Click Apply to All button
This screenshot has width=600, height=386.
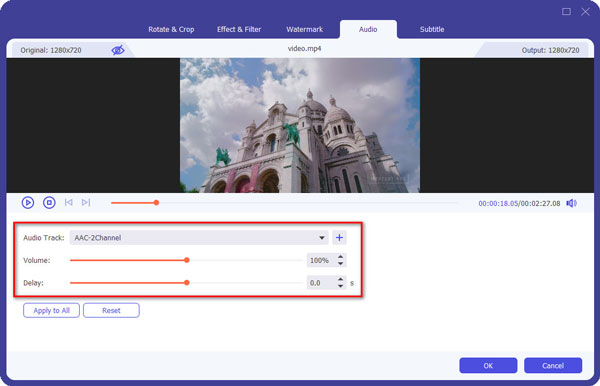point(51,310)
